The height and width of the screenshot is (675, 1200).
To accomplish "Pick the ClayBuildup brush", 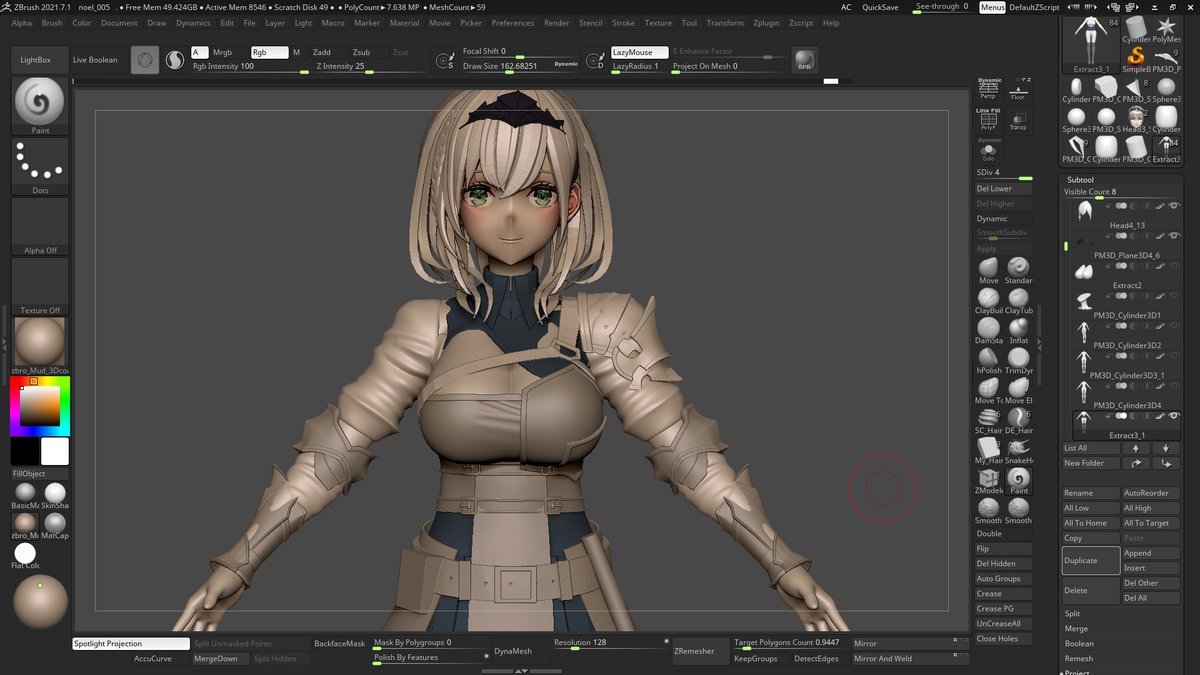I will tap(988, 300).
